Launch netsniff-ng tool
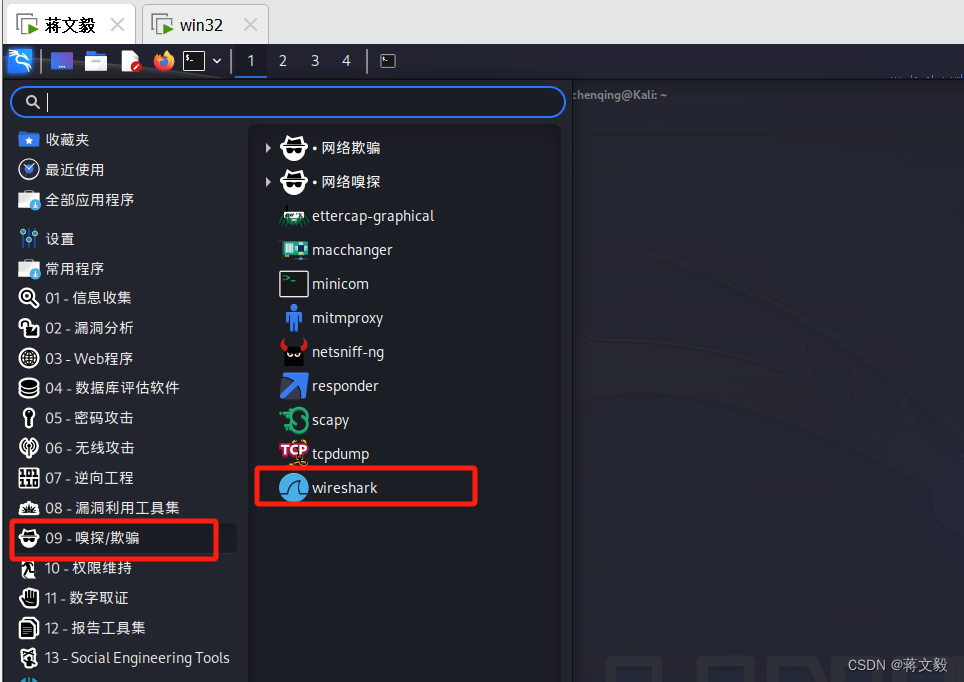This screenshot has width=964, height=682. (x=332, y=352)
